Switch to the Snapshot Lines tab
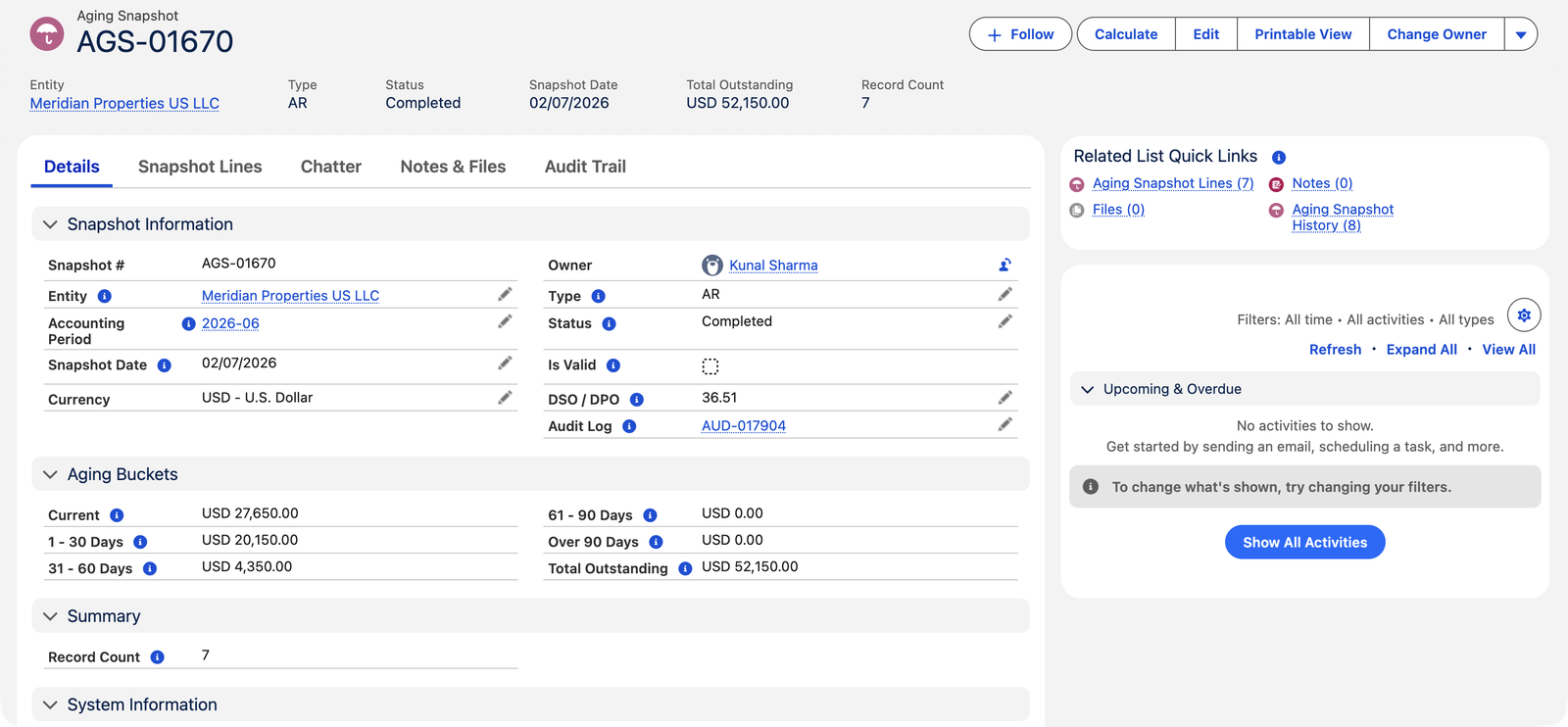The width and height of the screenshot is (1568, 727). (x=200, y=167)
